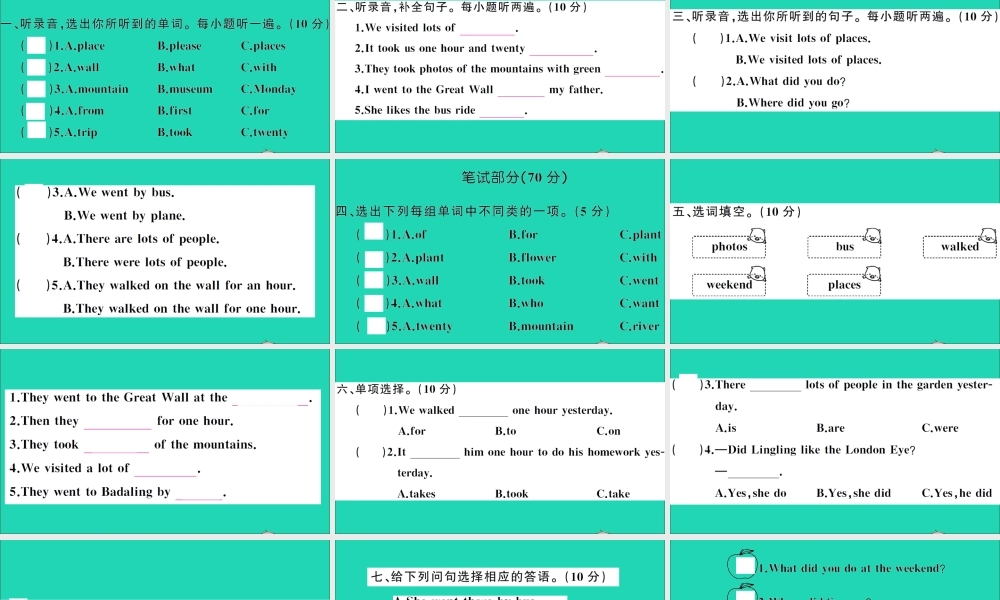Select the 'photos' word box
Image resolution: width=1000 pixels, height=600 pixels.
729,247
